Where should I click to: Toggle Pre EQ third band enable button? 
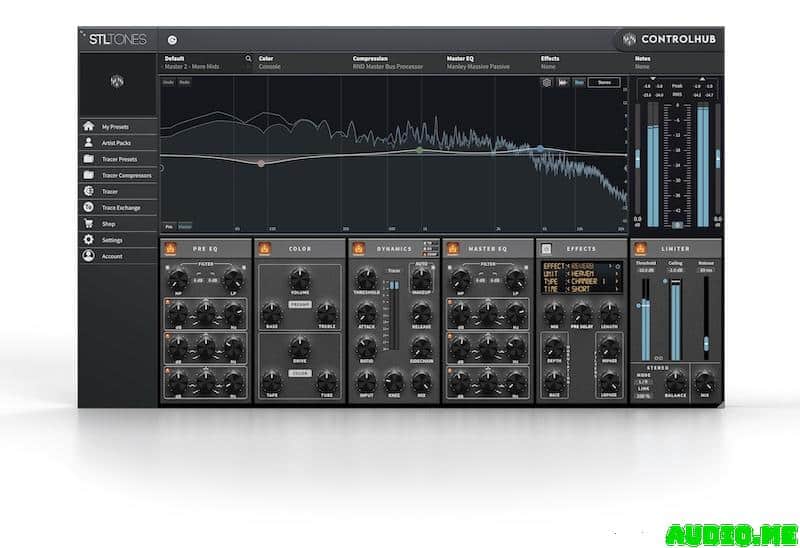(x=167, y=370)
